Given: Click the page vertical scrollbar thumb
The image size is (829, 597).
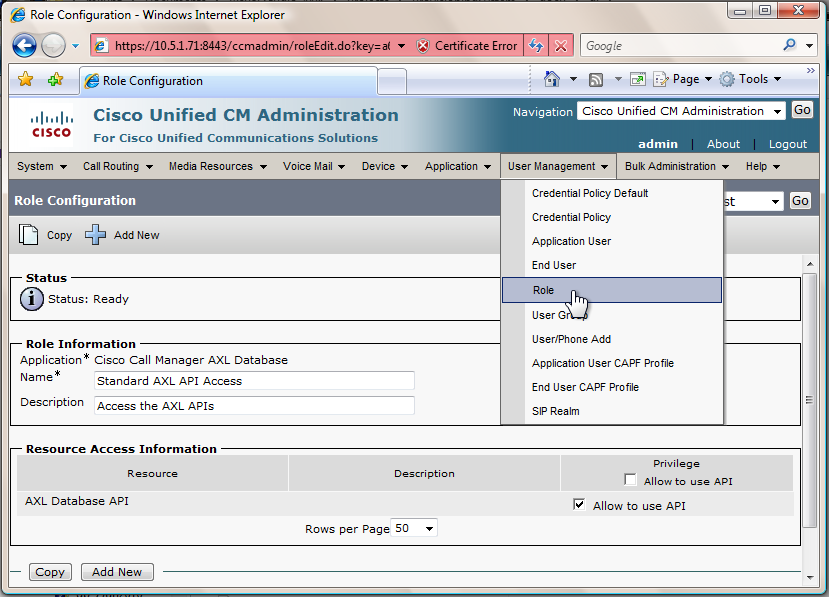Looking at the screenshot, I should coord(809,400).
